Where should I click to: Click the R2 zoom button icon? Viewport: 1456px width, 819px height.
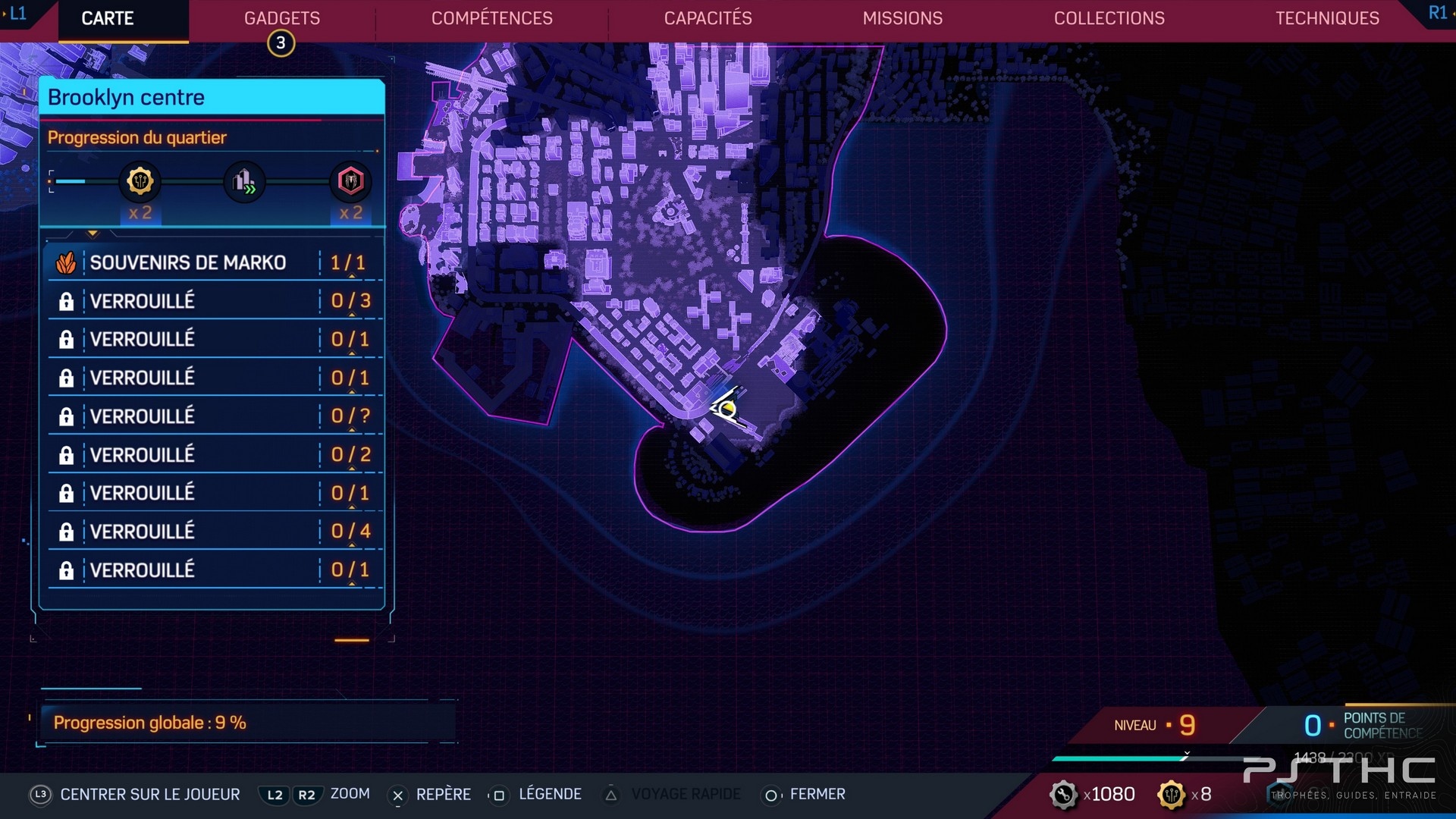(x=306, y=795)
